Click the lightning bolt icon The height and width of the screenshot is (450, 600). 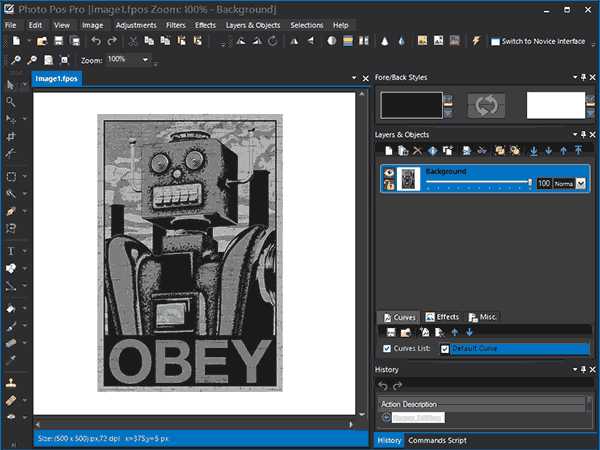coord(476,41)
